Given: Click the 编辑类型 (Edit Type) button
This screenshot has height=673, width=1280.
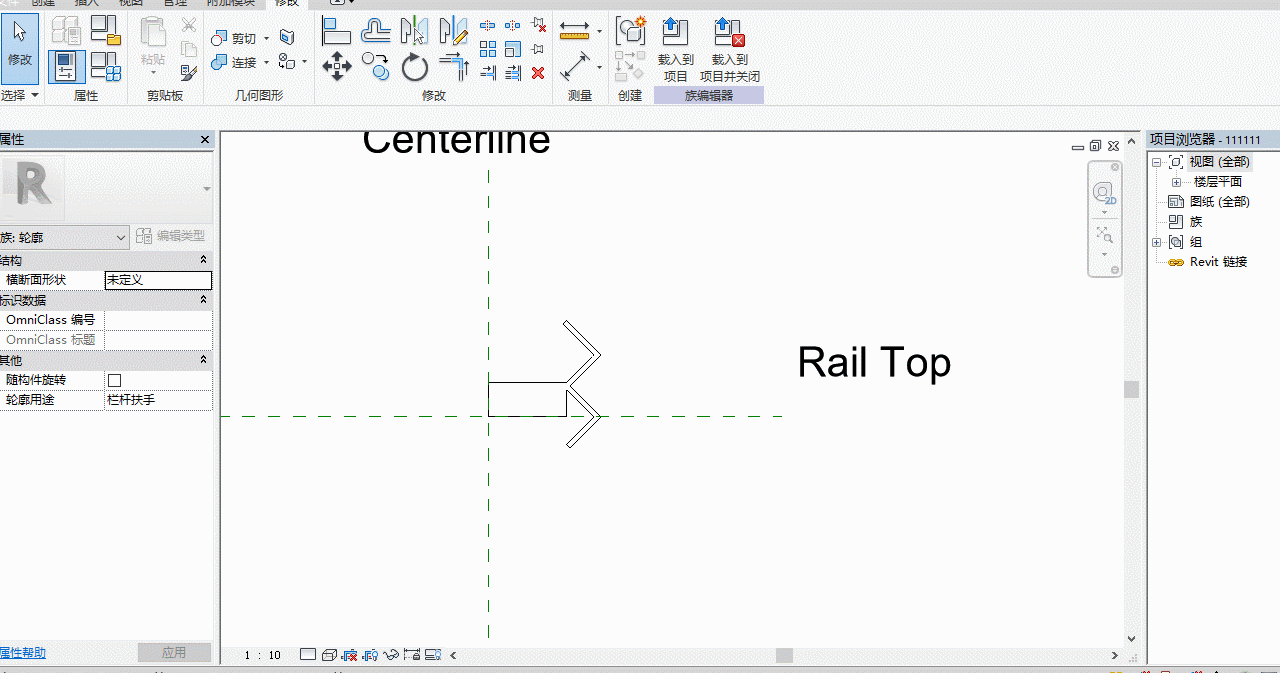Looking at the screenshot, I should coord(170,237).
